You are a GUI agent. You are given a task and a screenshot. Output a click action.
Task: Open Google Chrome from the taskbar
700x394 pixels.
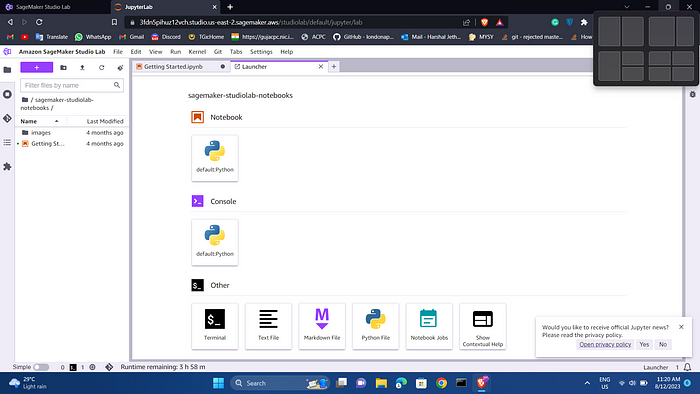coord(441,383)
